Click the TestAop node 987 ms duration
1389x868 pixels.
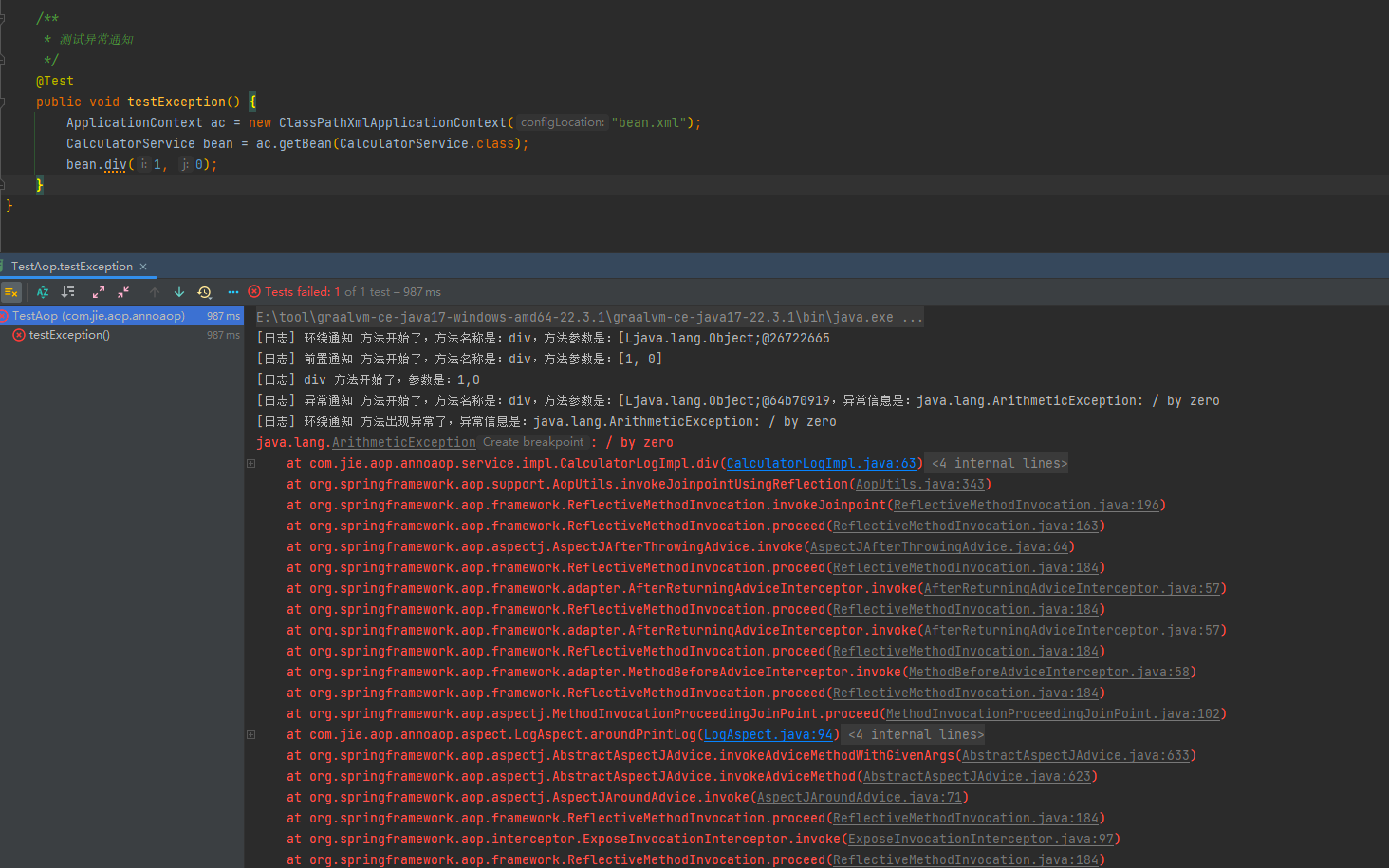point(223,316)
